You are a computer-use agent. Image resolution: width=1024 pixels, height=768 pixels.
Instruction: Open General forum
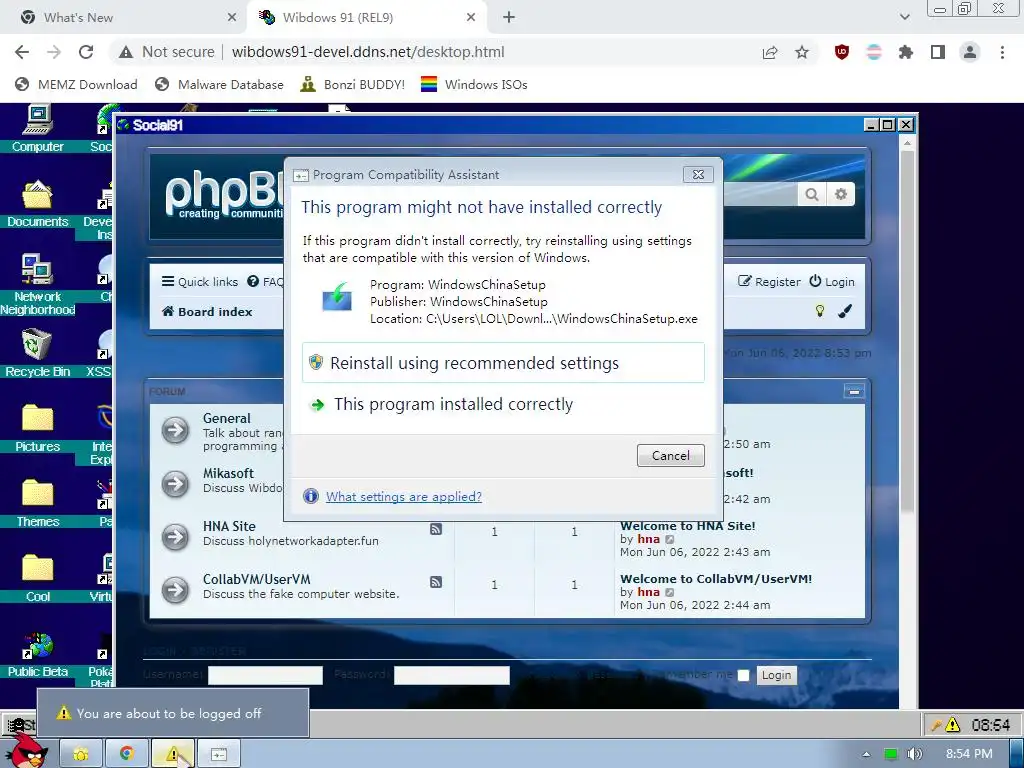tap(227, 419)
